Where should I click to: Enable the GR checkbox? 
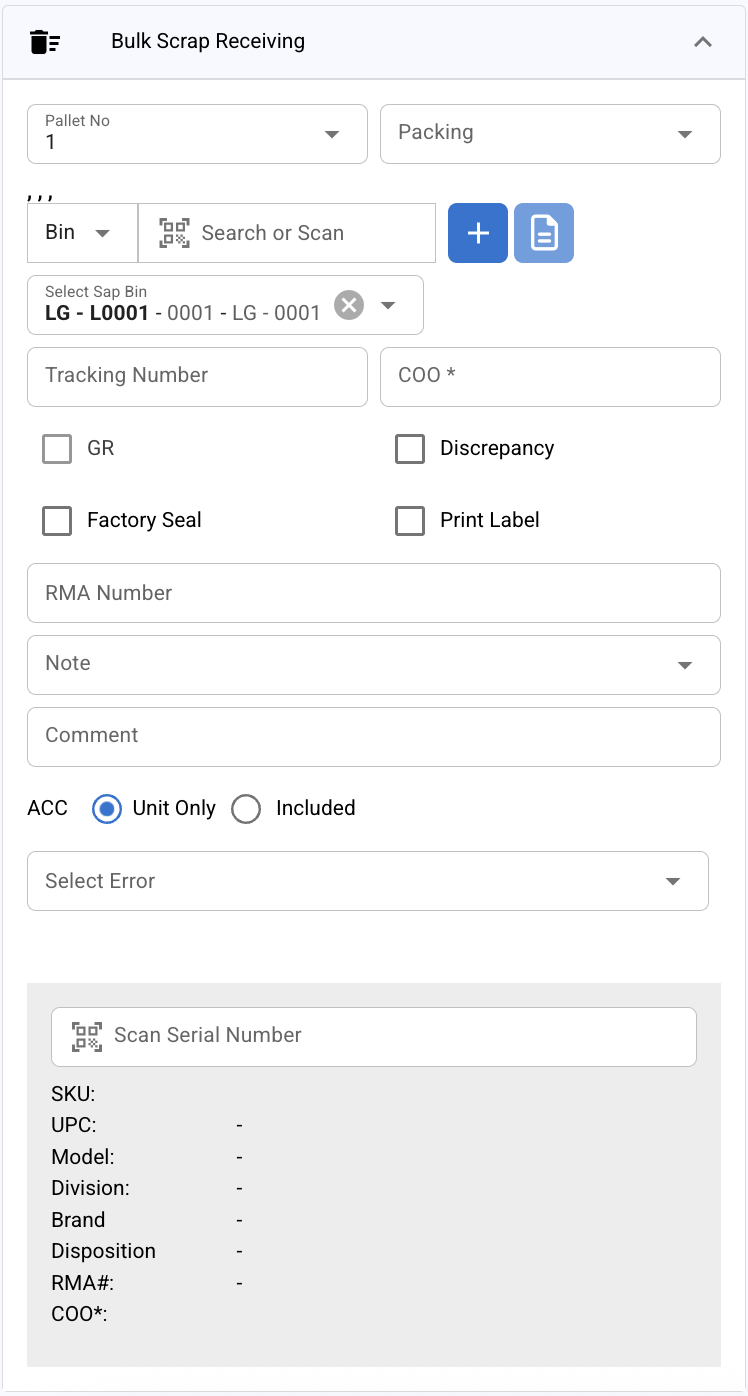(57, 449)
